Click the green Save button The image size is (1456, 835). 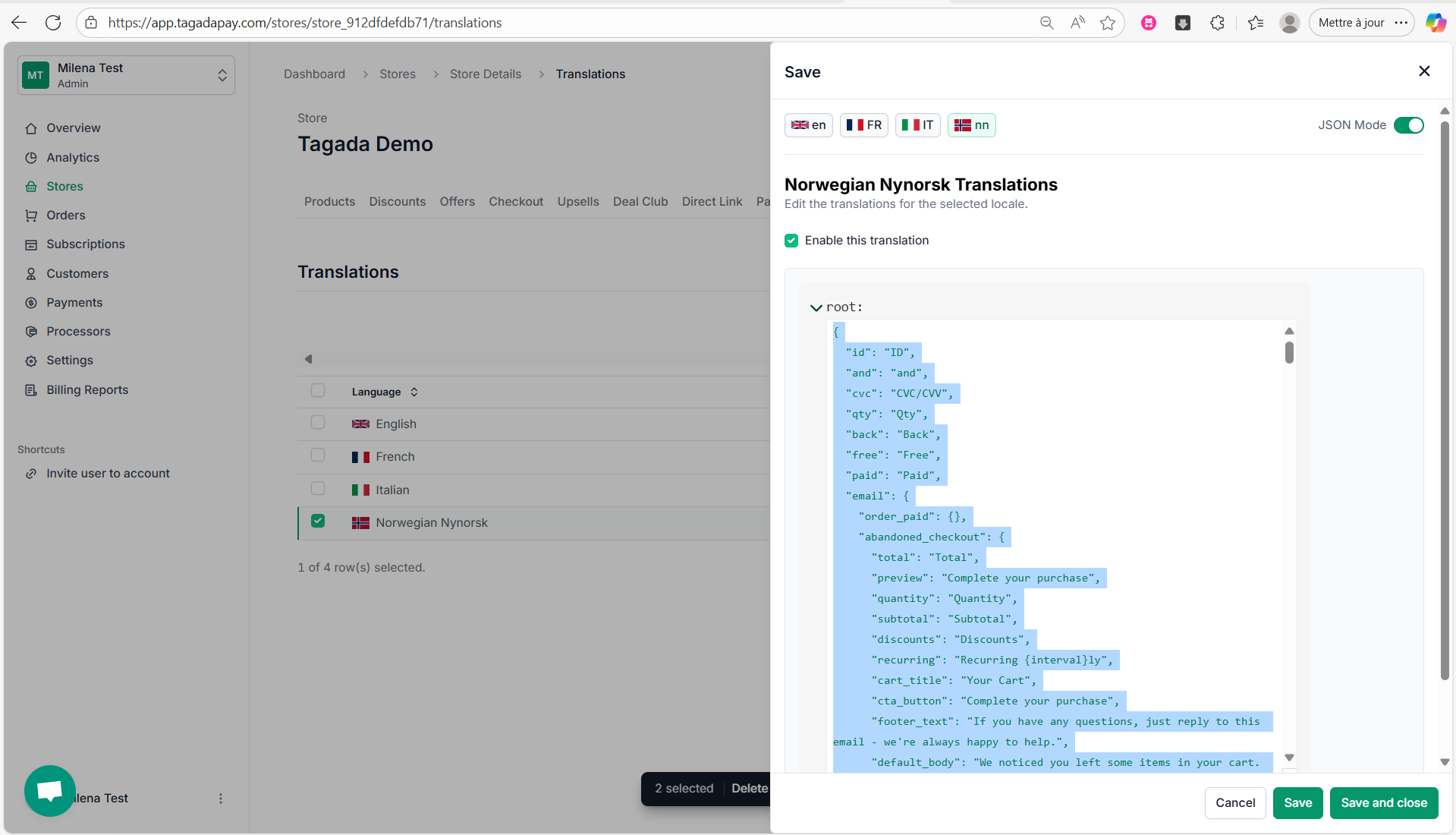click(1298, 803)
